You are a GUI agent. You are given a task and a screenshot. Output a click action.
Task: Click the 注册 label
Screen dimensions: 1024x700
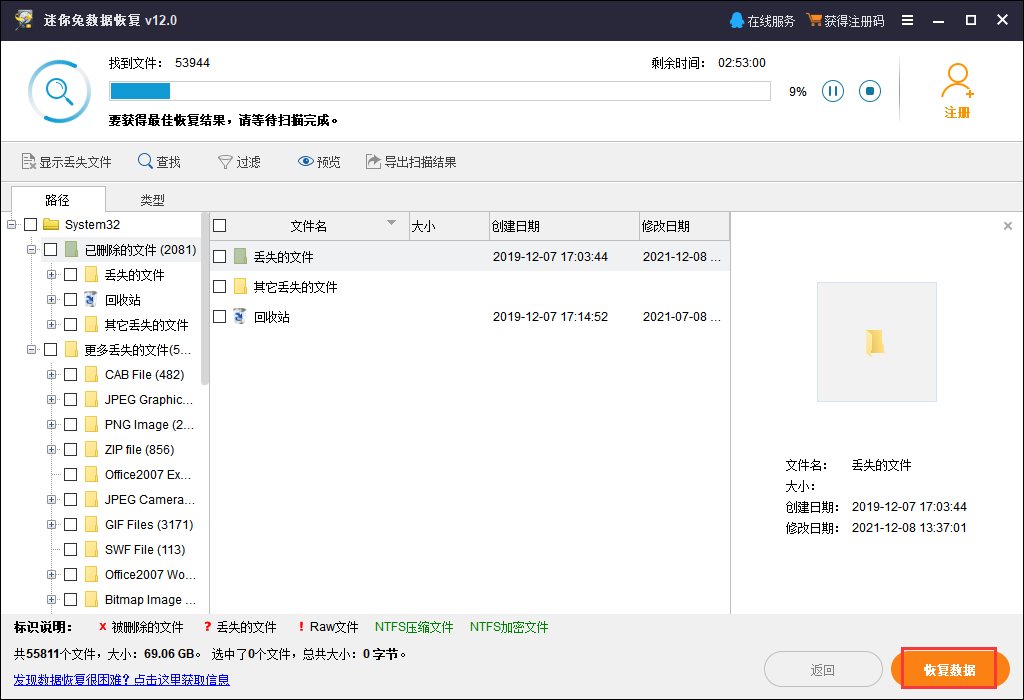[957, 112]
